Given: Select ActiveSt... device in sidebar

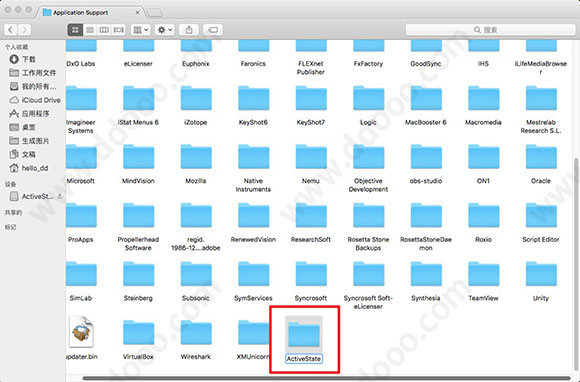Looking at the screenshot, I should [32, 196].
